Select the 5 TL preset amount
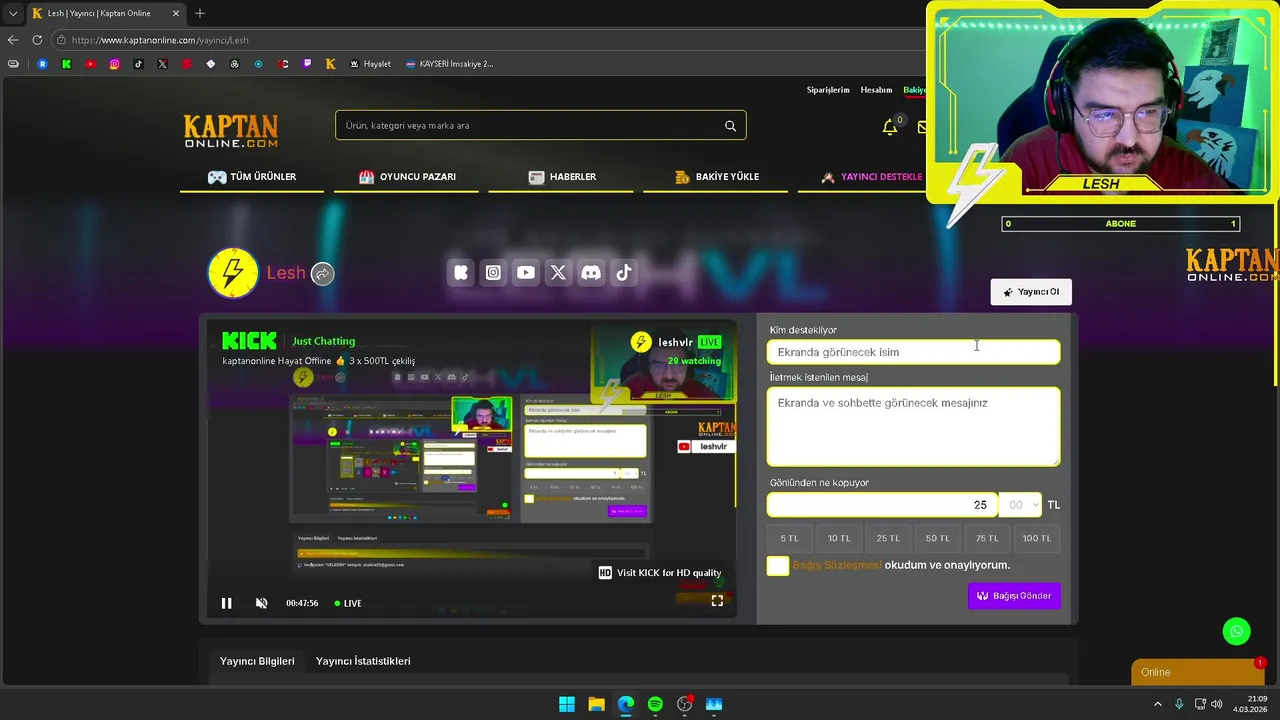 coord(790,538)
